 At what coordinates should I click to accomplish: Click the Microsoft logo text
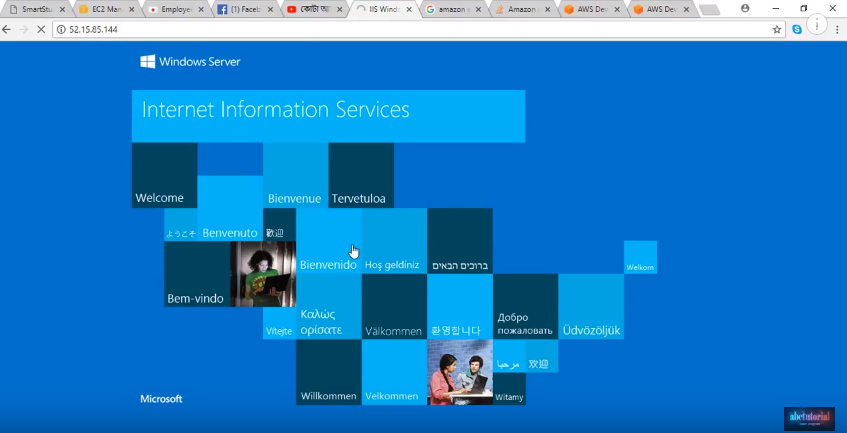(x=161, y=399)
